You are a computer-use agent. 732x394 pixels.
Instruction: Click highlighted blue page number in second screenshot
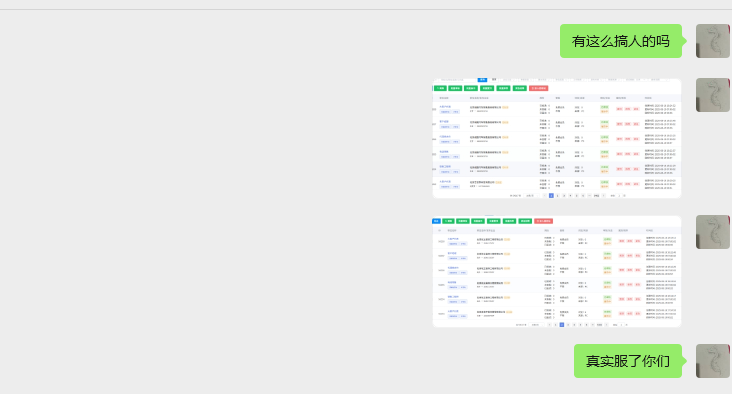point(562,324)
